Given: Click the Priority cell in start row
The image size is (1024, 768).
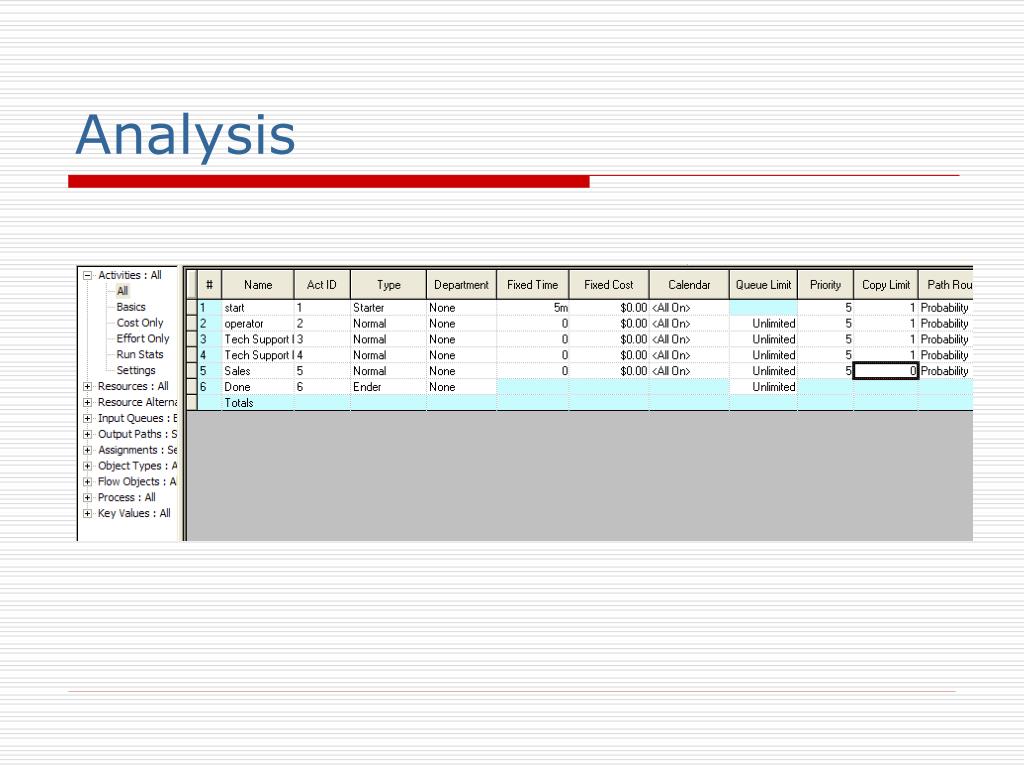Looking at the screenshot, I should tap(825, 308).
